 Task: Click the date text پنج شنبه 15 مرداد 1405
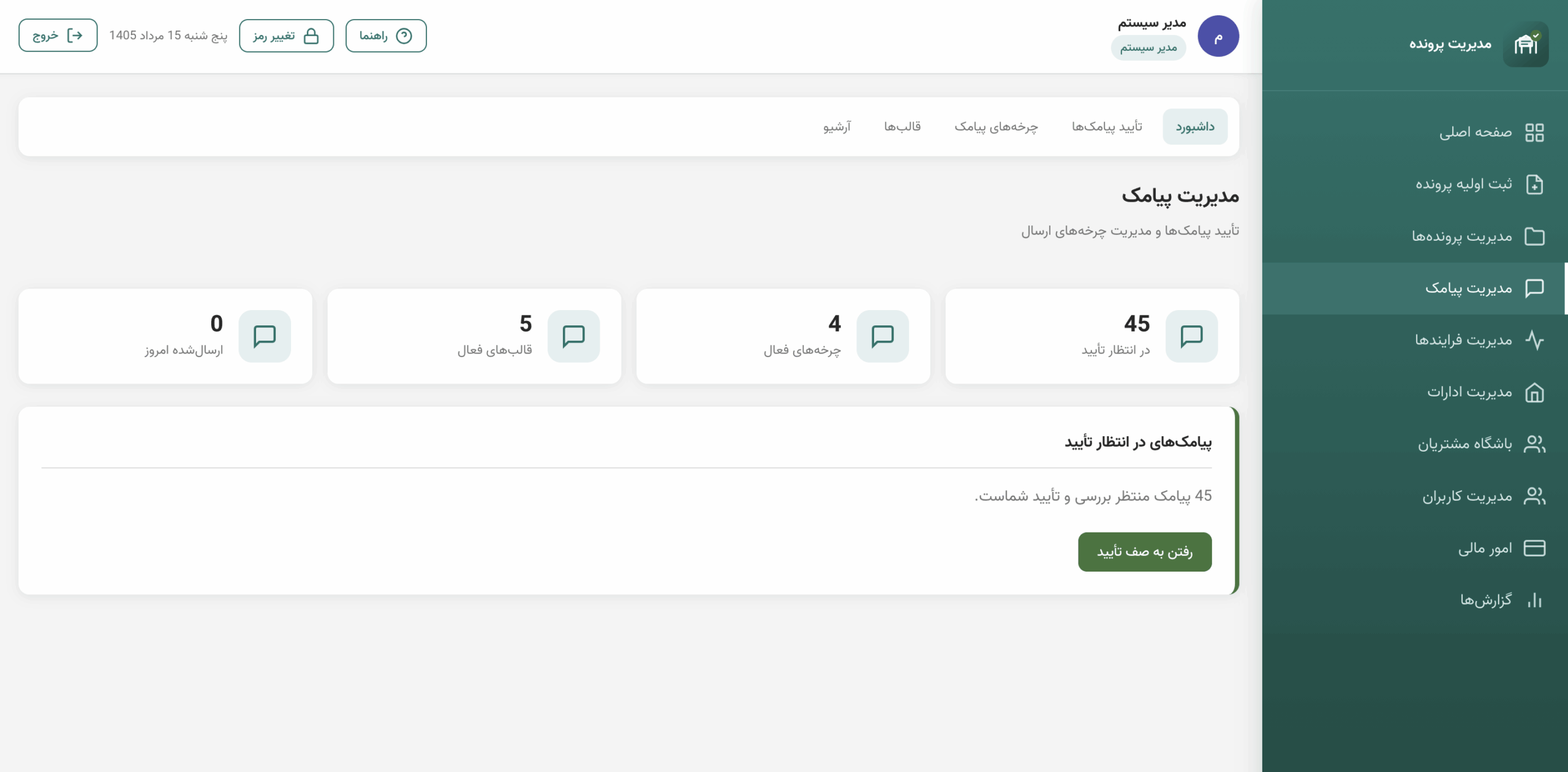[x=168, y=36]
